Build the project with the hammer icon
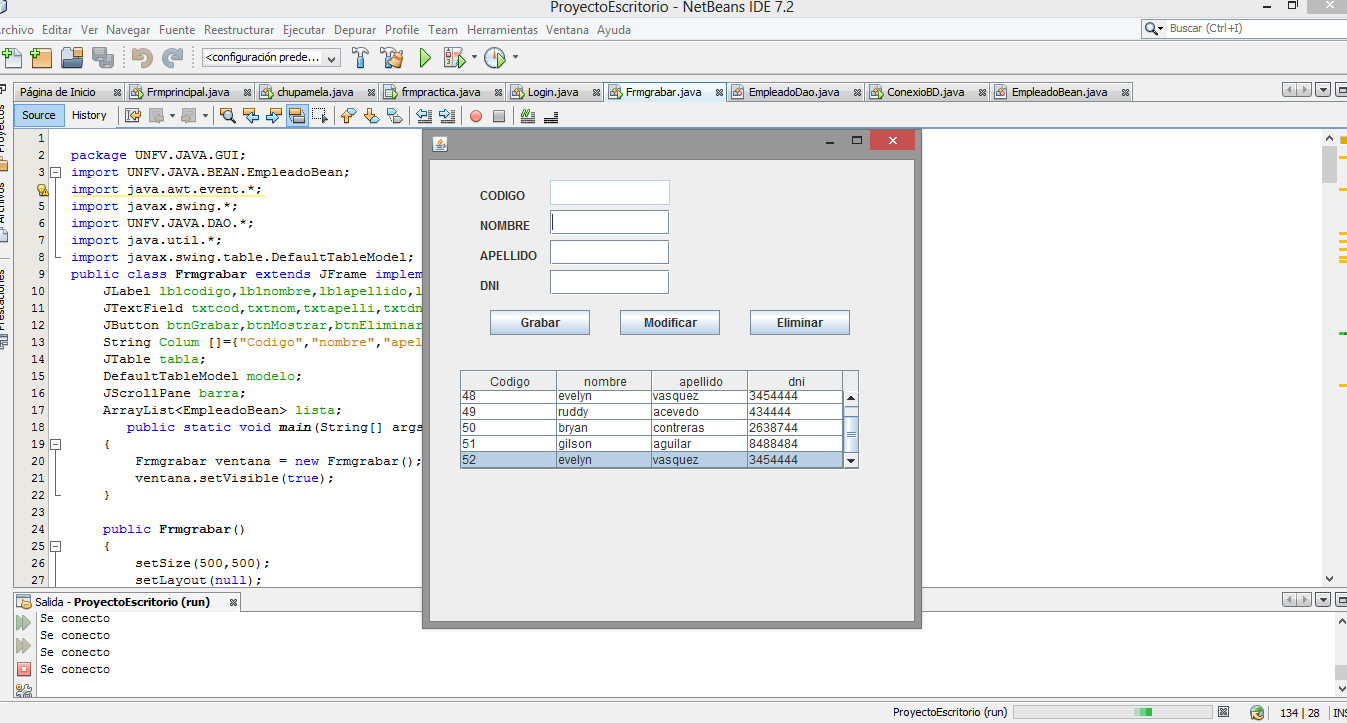Viewport: 1347px width, 723px height. [x=361, y=57]
